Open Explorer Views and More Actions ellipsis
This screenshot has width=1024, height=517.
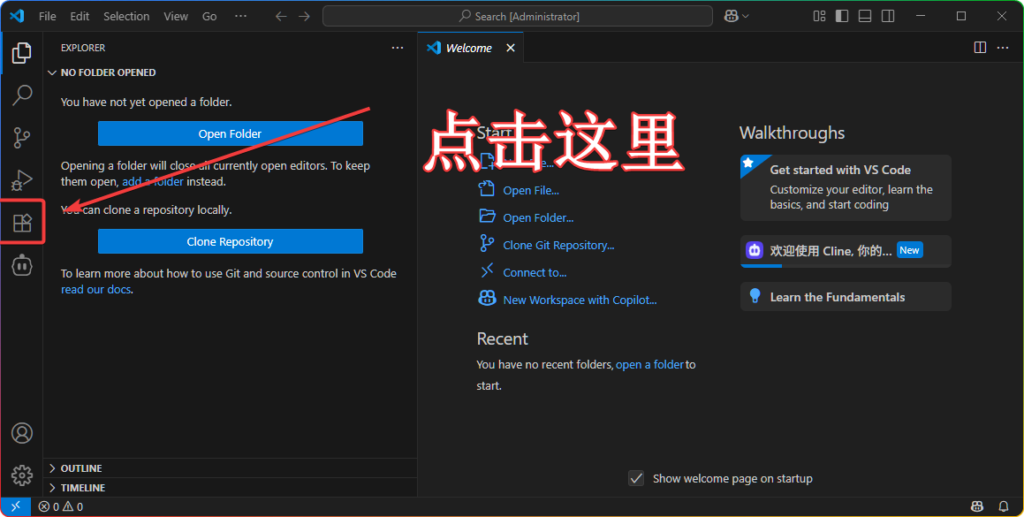[x=397, y=48]
